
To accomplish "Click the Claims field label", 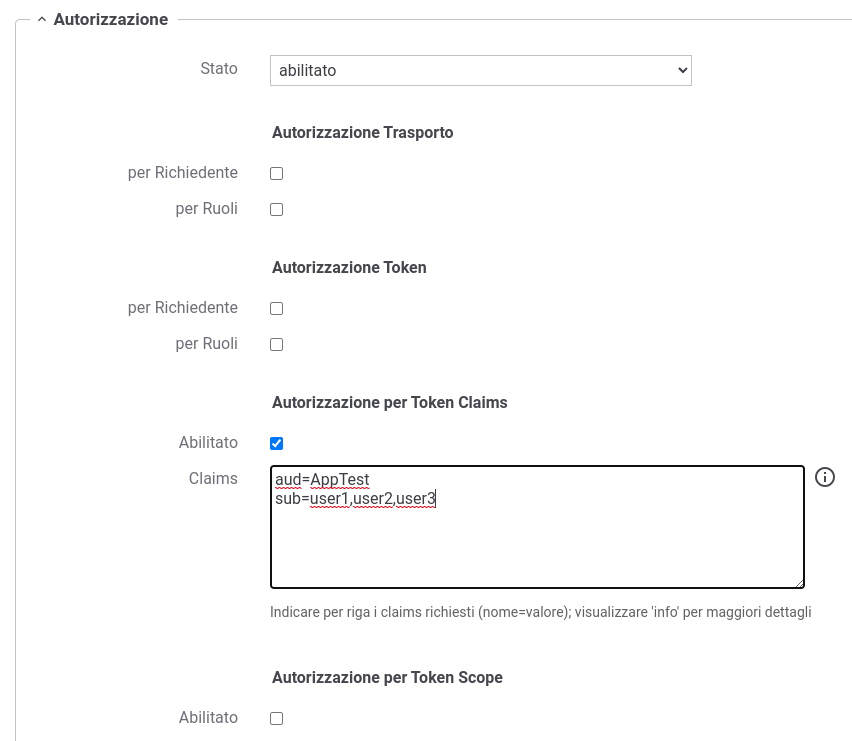I will (x=213, y=478).
